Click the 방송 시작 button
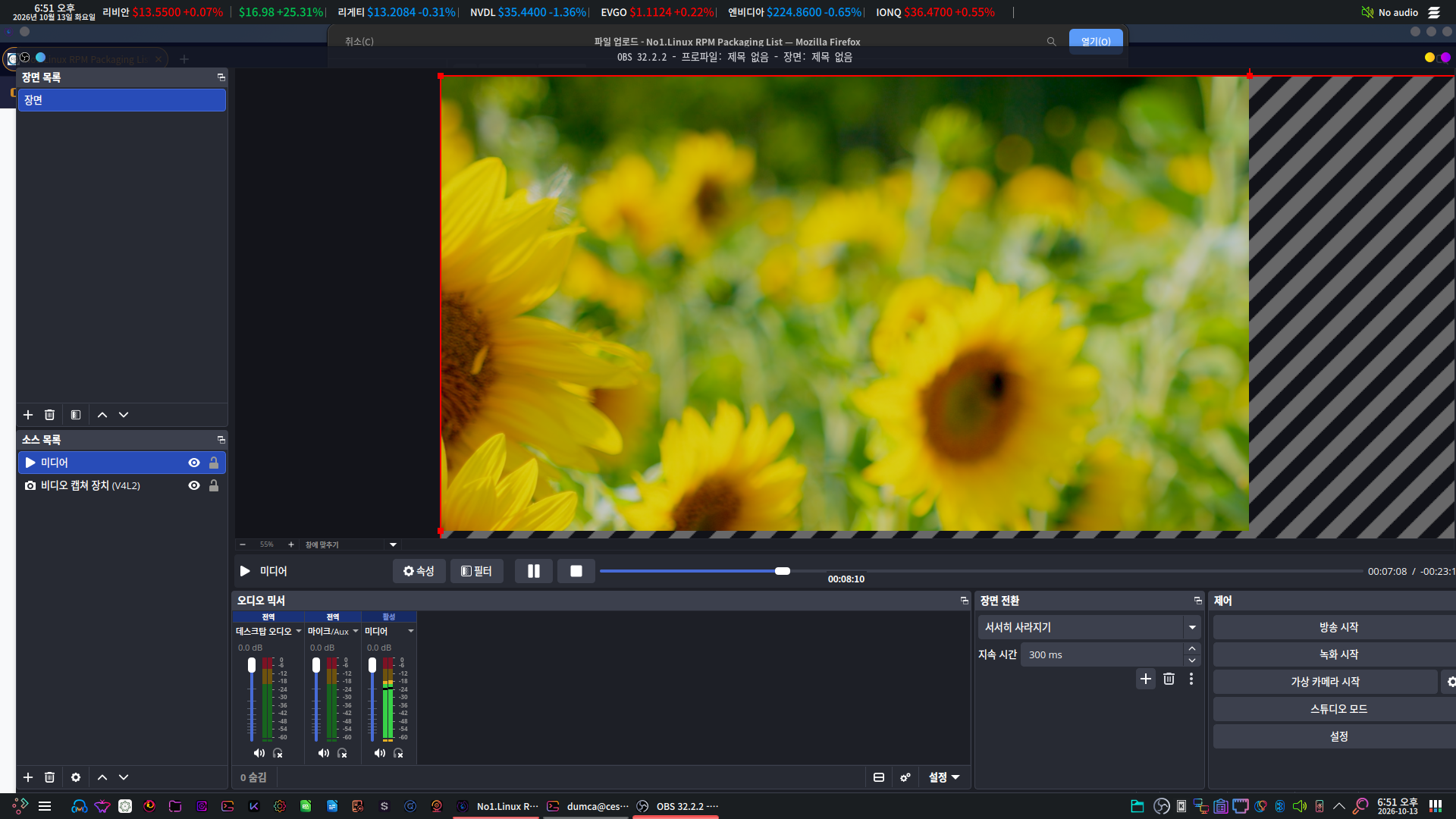This screenshot has height=819, width=1456. (1338, 627)
